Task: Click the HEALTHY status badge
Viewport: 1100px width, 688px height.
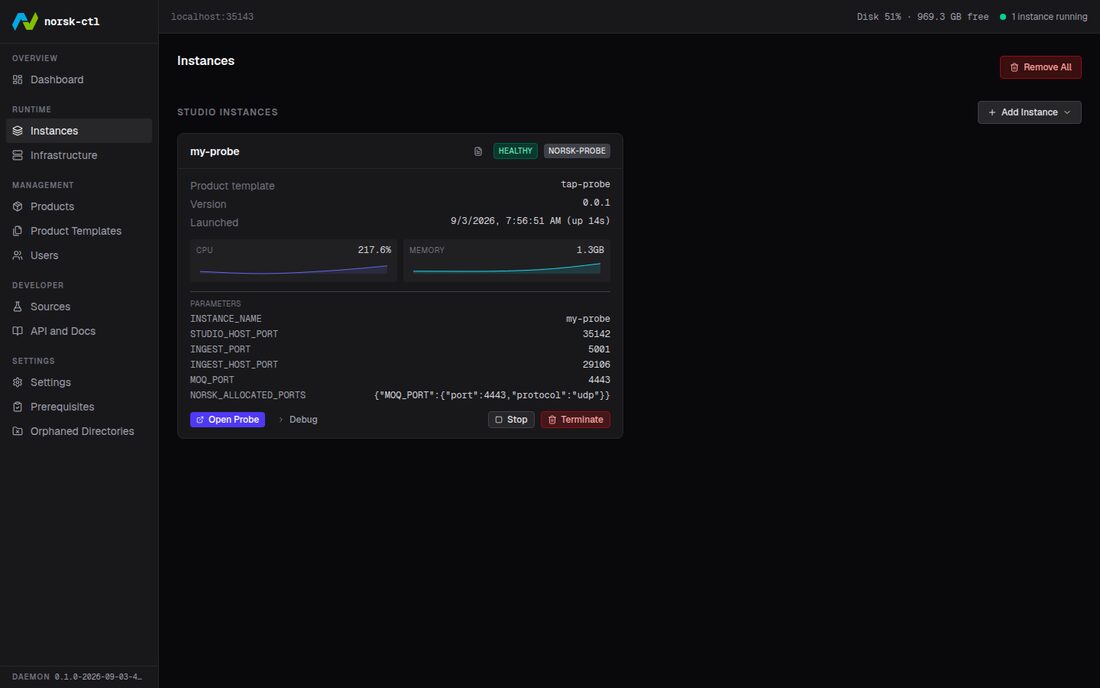Action: coord(515,151)
